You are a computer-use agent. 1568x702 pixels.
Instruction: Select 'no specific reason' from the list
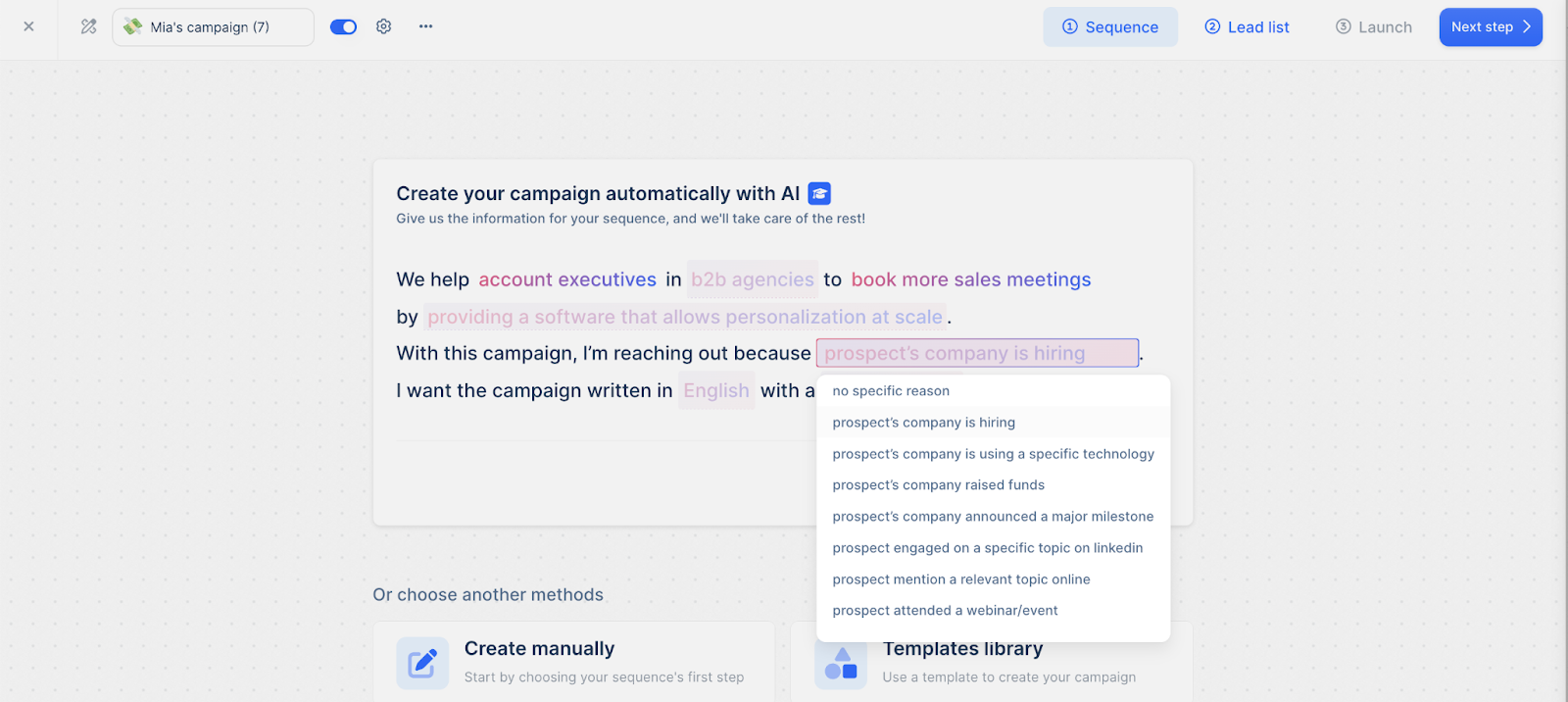[x=891, y=391]
